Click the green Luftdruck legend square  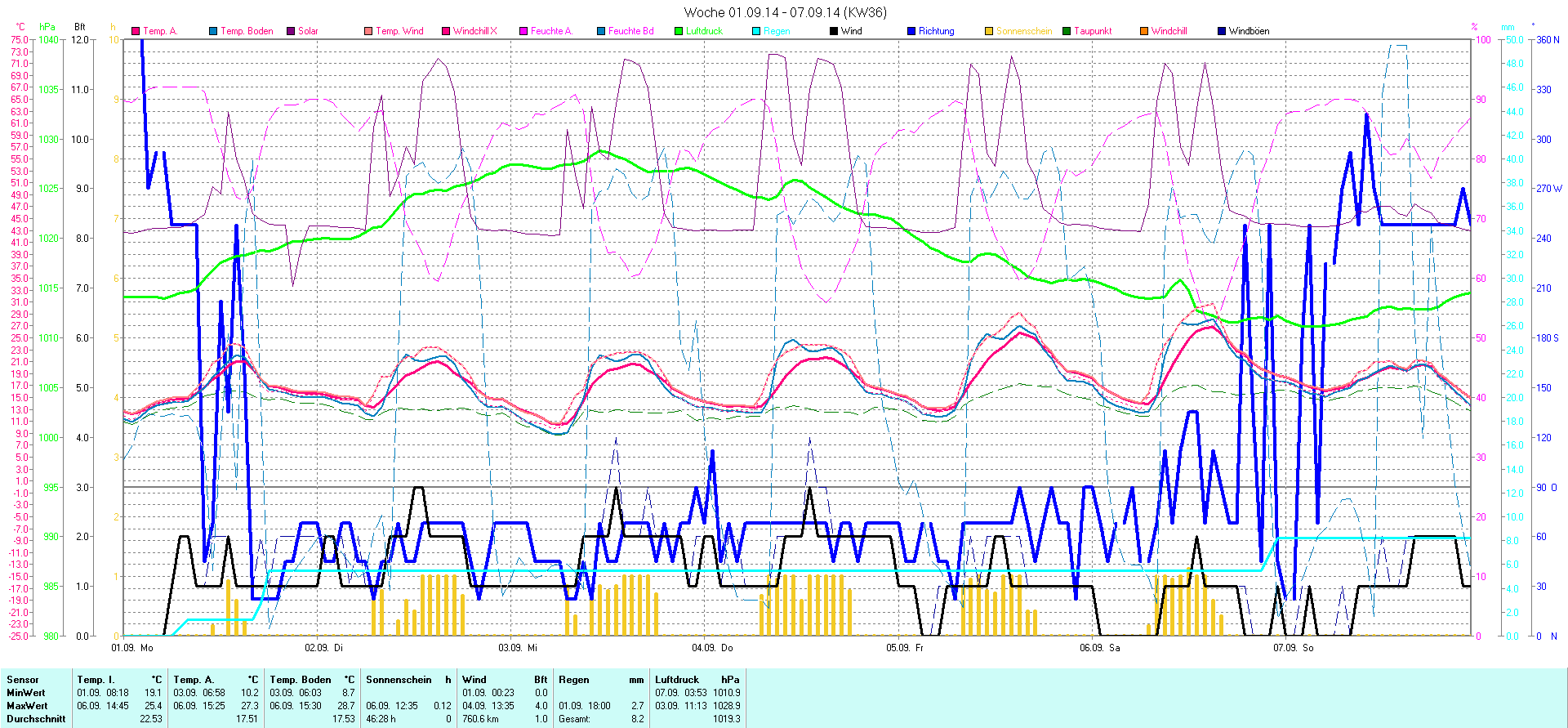pyautogui.click(x=679, y=31)
